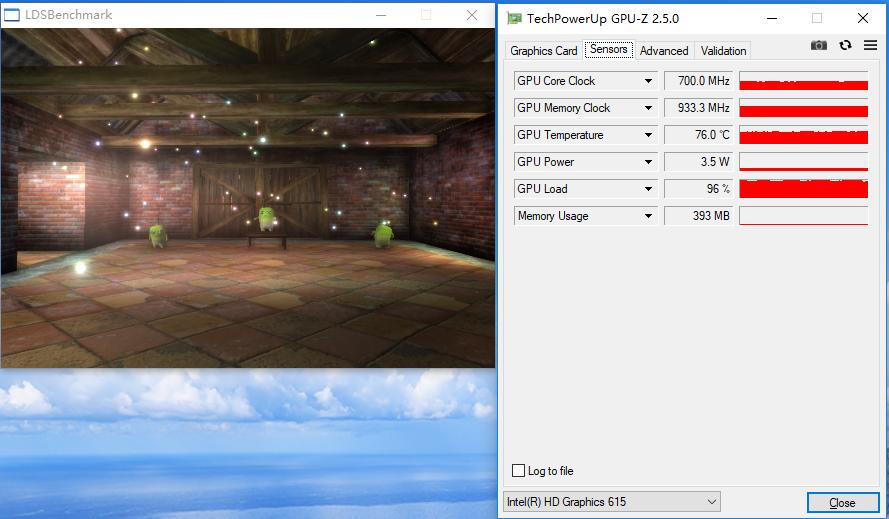Click the 3.5 W power value
889x519 pixels.
coord(698,162)
